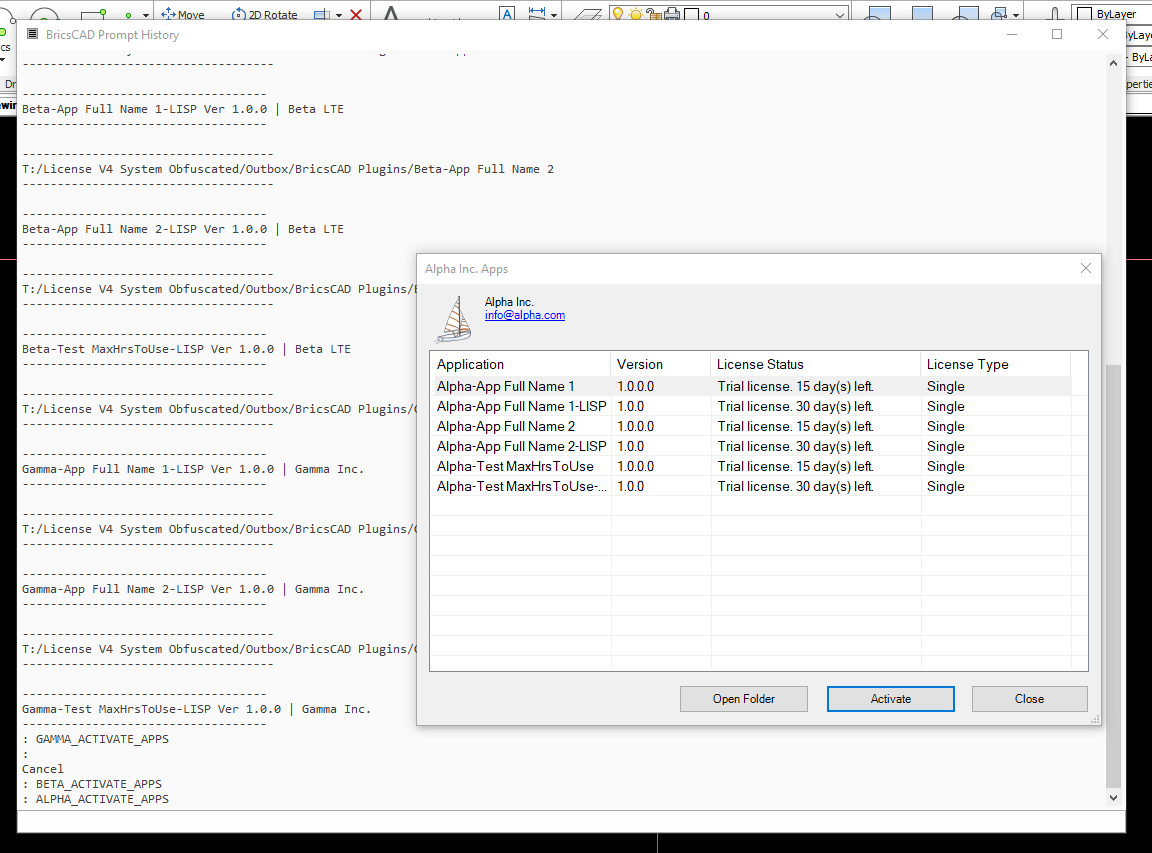Open the dropdown arrow next to the stretch tool

coord(339,15)
